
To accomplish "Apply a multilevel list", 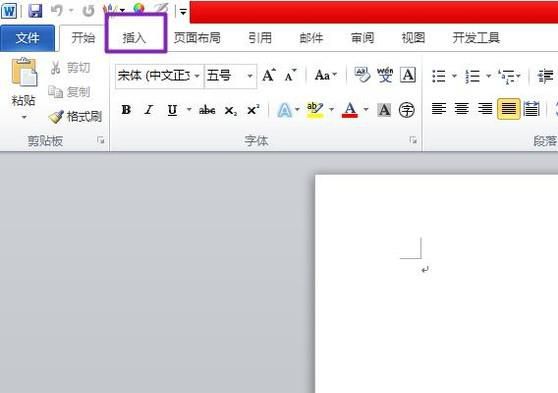I will click(x=506, y=76).
